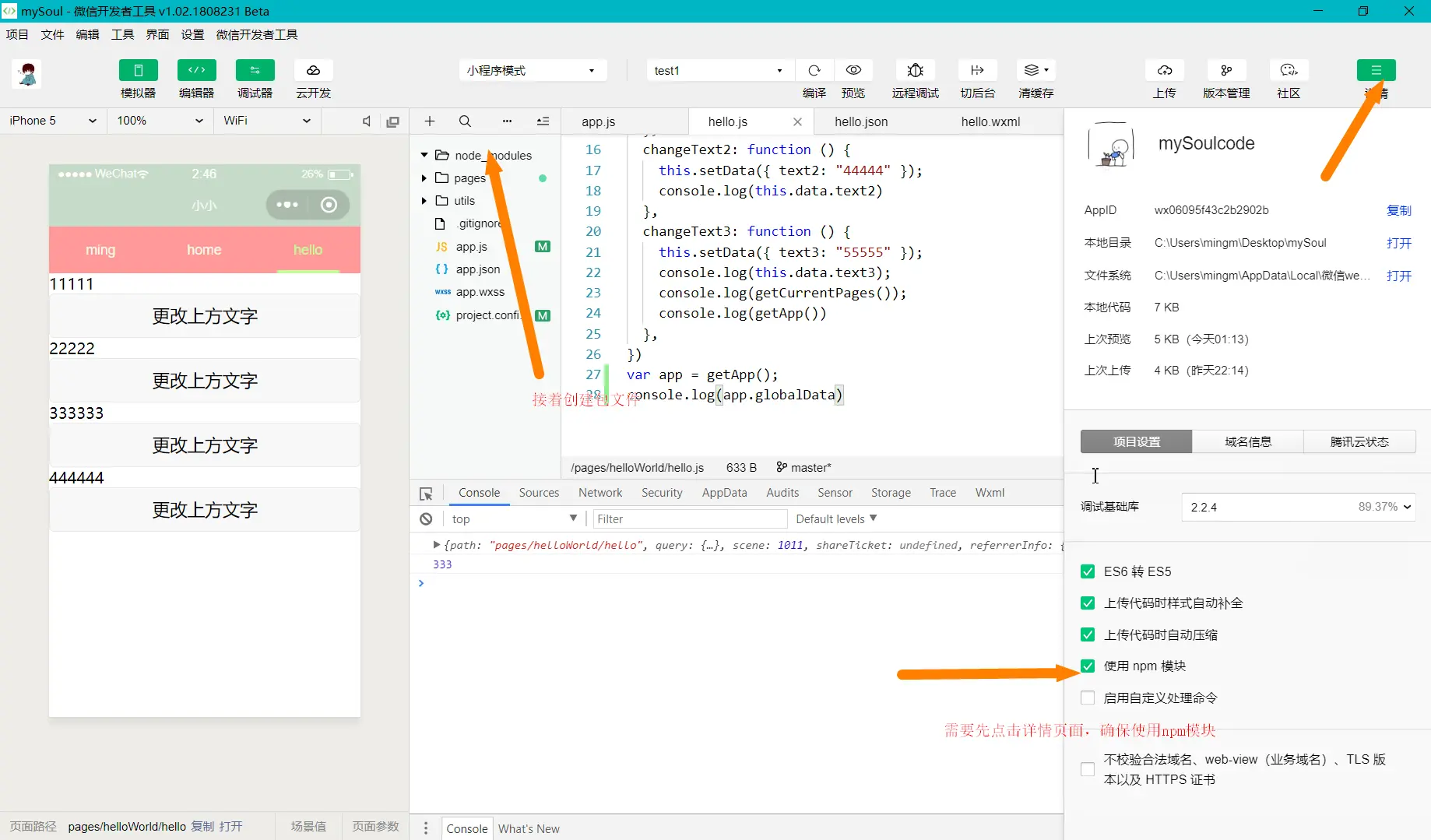Image resolution: width=1431 pixels, height=840 pixels.
Task: Open the Default levels dropdown
Action: [x=836, y=519]
